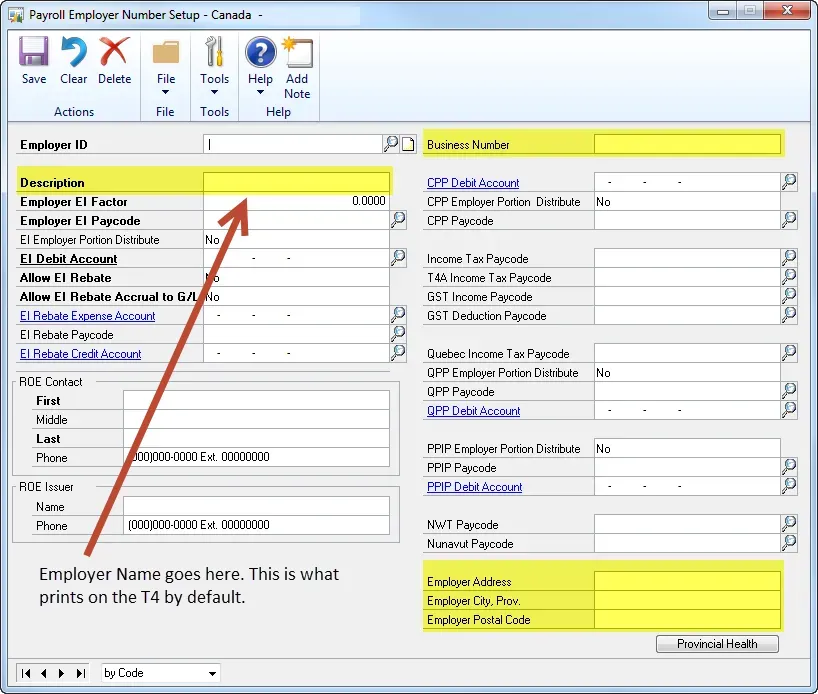The height and width of the screenshot is (694, 818).
Task: Open the Employer ID lookup magnifier
Action: click(x=391, y=144)
